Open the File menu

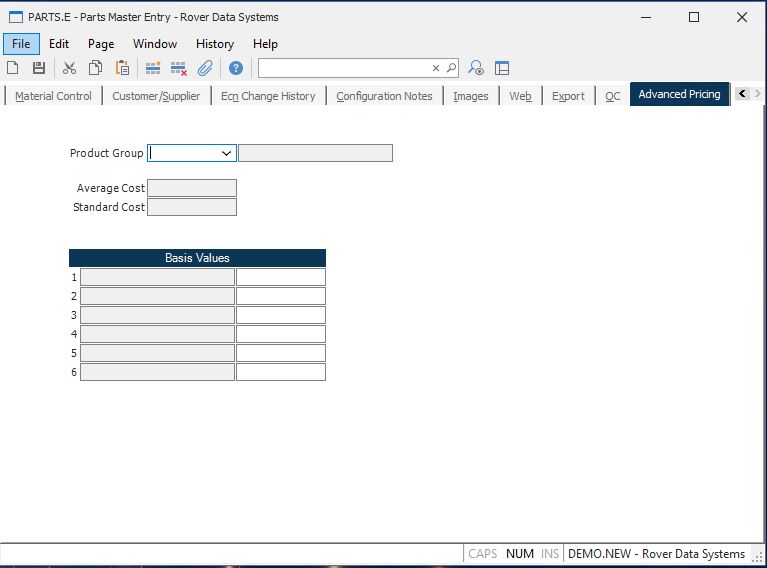tap(21, 44)
